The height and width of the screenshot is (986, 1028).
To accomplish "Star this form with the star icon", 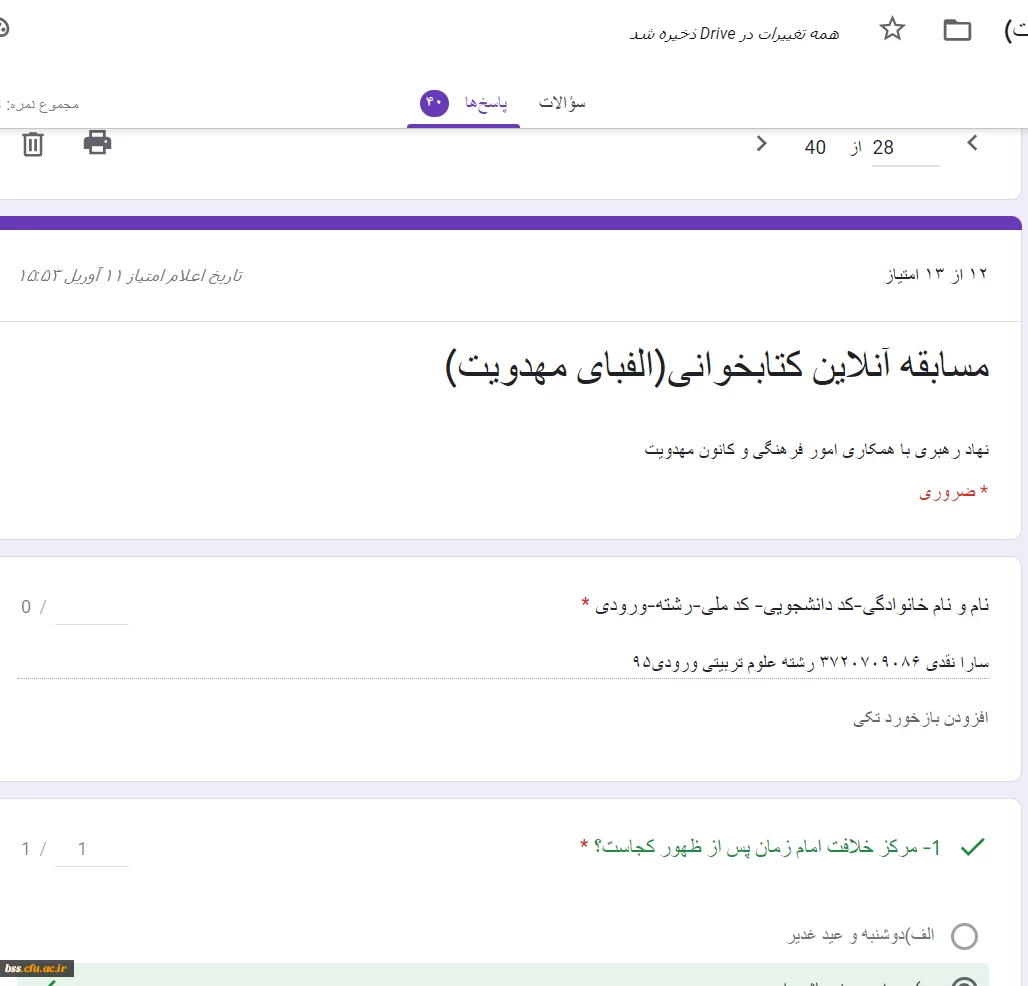I will tap(892, 30).
